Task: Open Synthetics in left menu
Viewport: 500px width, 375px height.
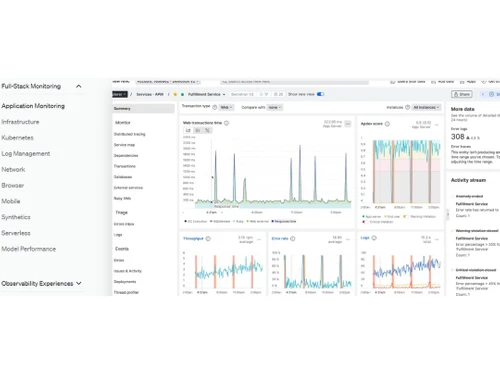Action: 16,217
